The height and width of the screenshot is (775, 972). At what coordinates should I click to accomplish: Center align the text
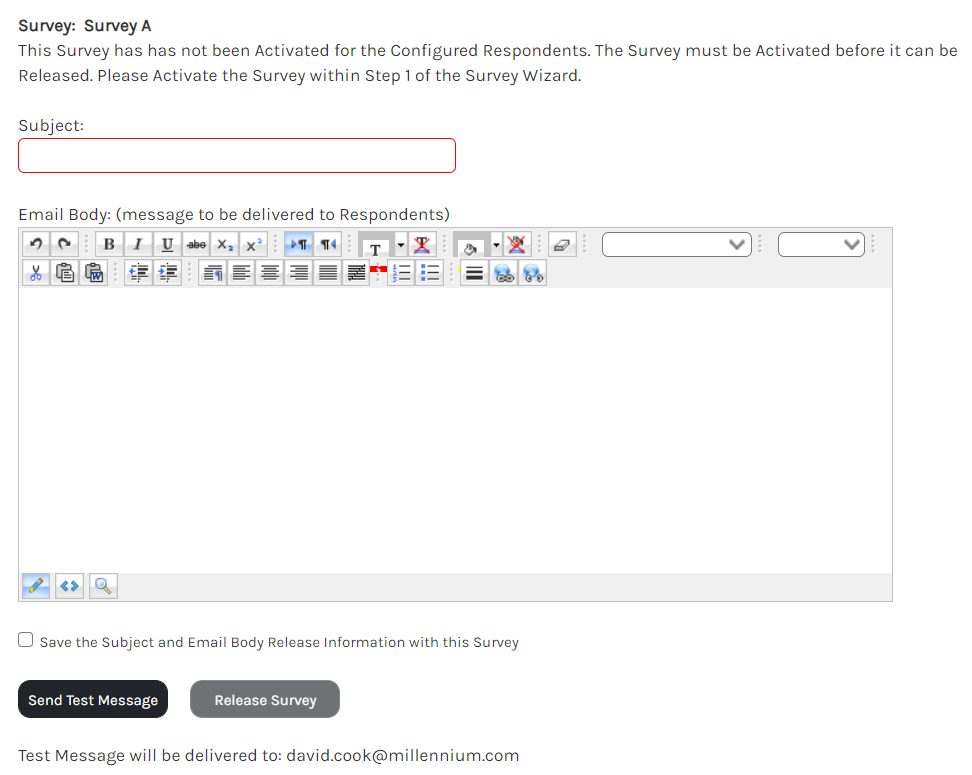(x=270, y=273)
